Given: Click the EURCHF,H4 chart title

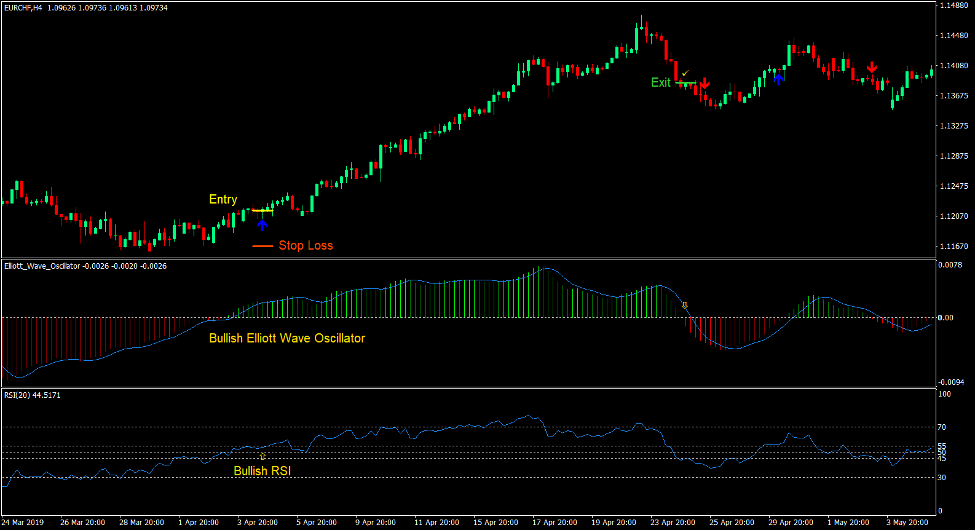Looking at the screenshot, I should pyautogui.click(x=23, y=8).
